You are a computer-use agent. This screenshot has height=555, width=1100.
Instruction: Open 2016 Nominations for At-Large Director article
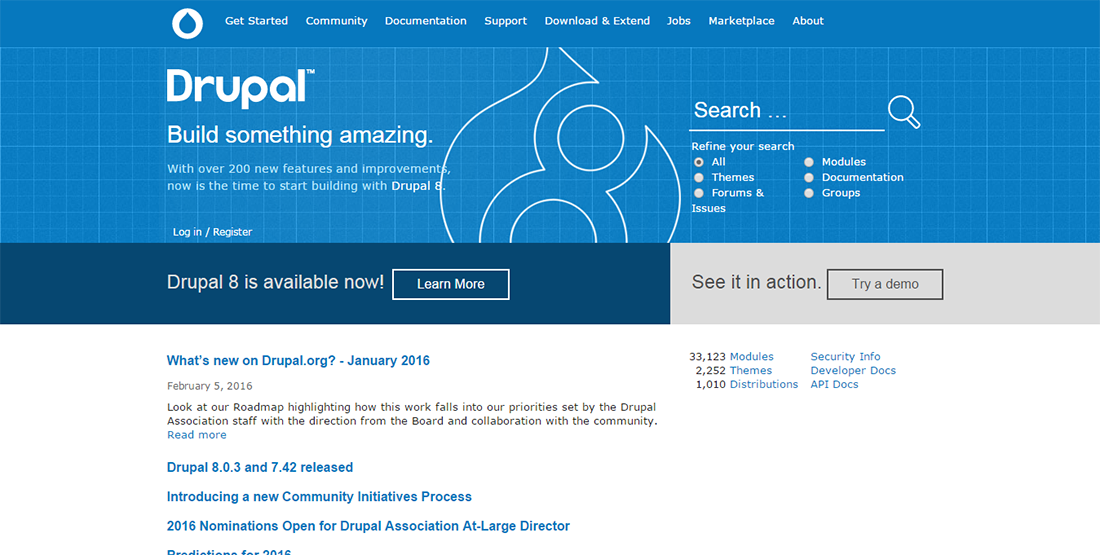pyautogui.click(x=368, y=526)
